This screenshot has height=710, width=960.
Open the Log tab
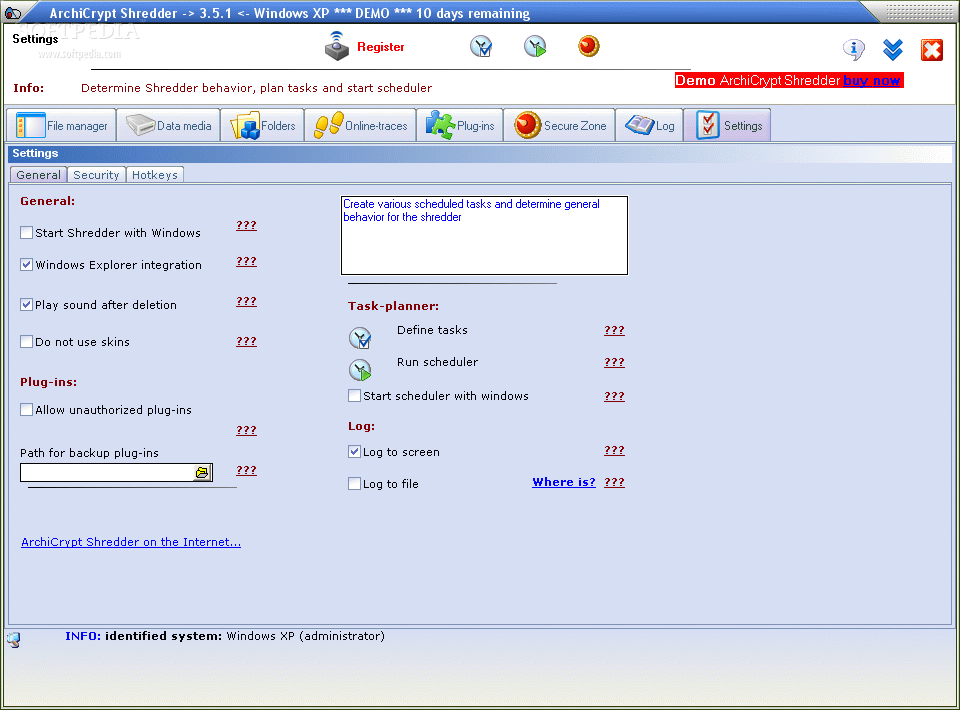point(650,125)
